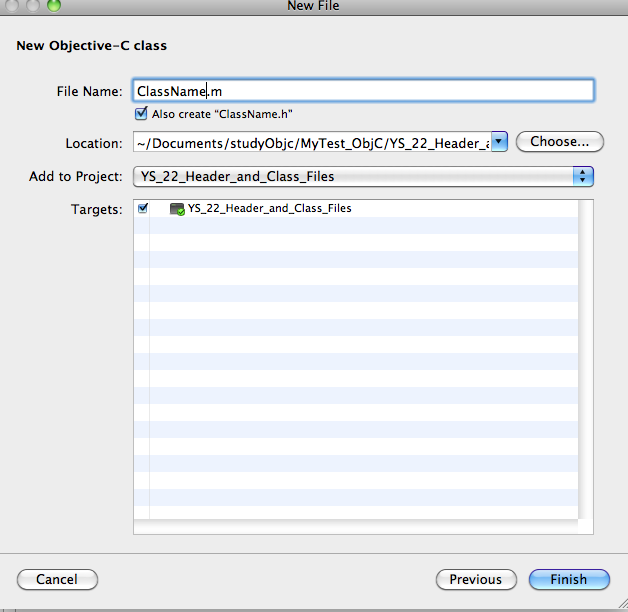The height and width of the screenshot is (612, 628).
Task: Go back with the Previous button
Action: (476, 579)
